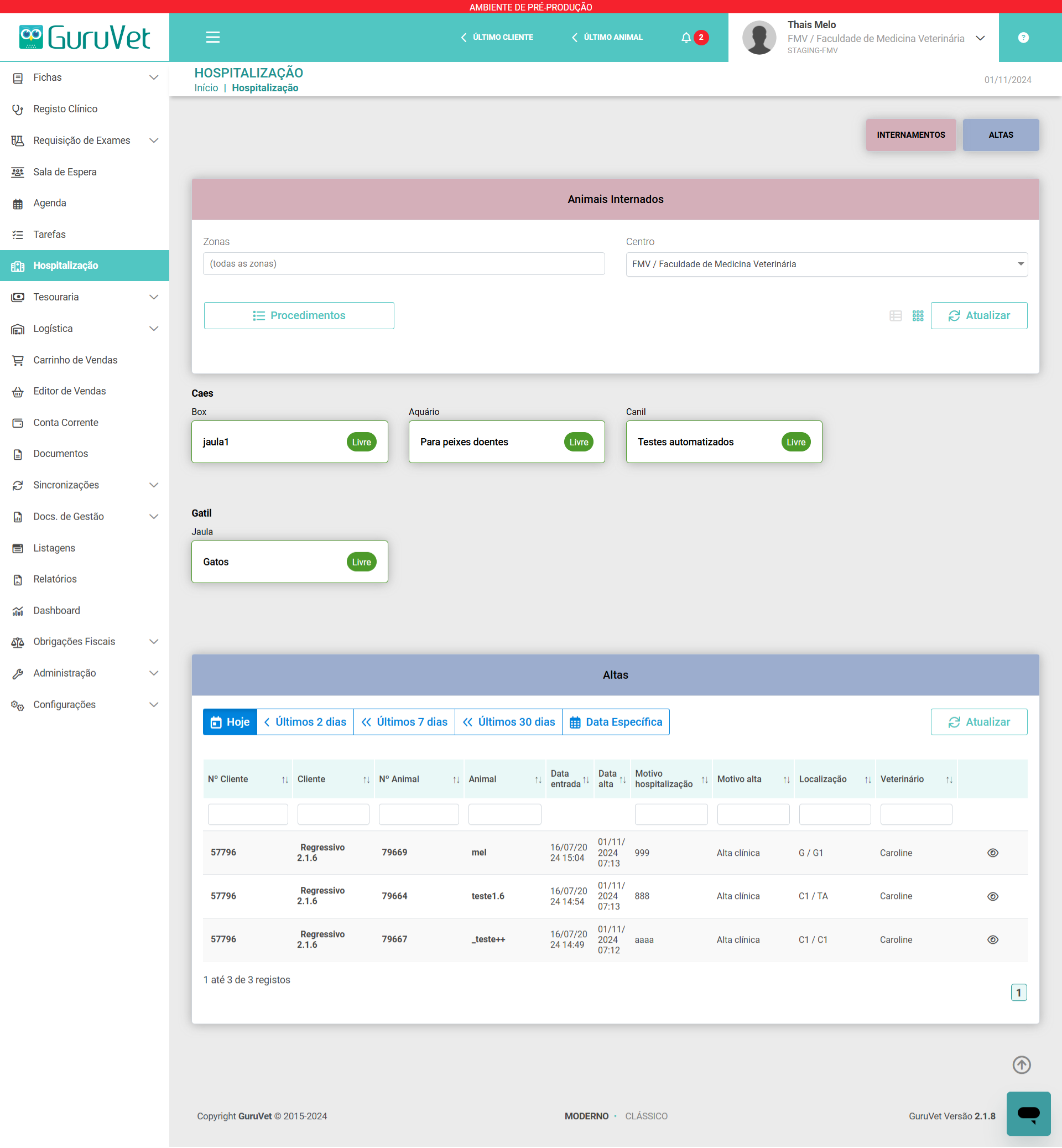
Task: Switch to grid view layout icon
Action: [x=918, y=315]
